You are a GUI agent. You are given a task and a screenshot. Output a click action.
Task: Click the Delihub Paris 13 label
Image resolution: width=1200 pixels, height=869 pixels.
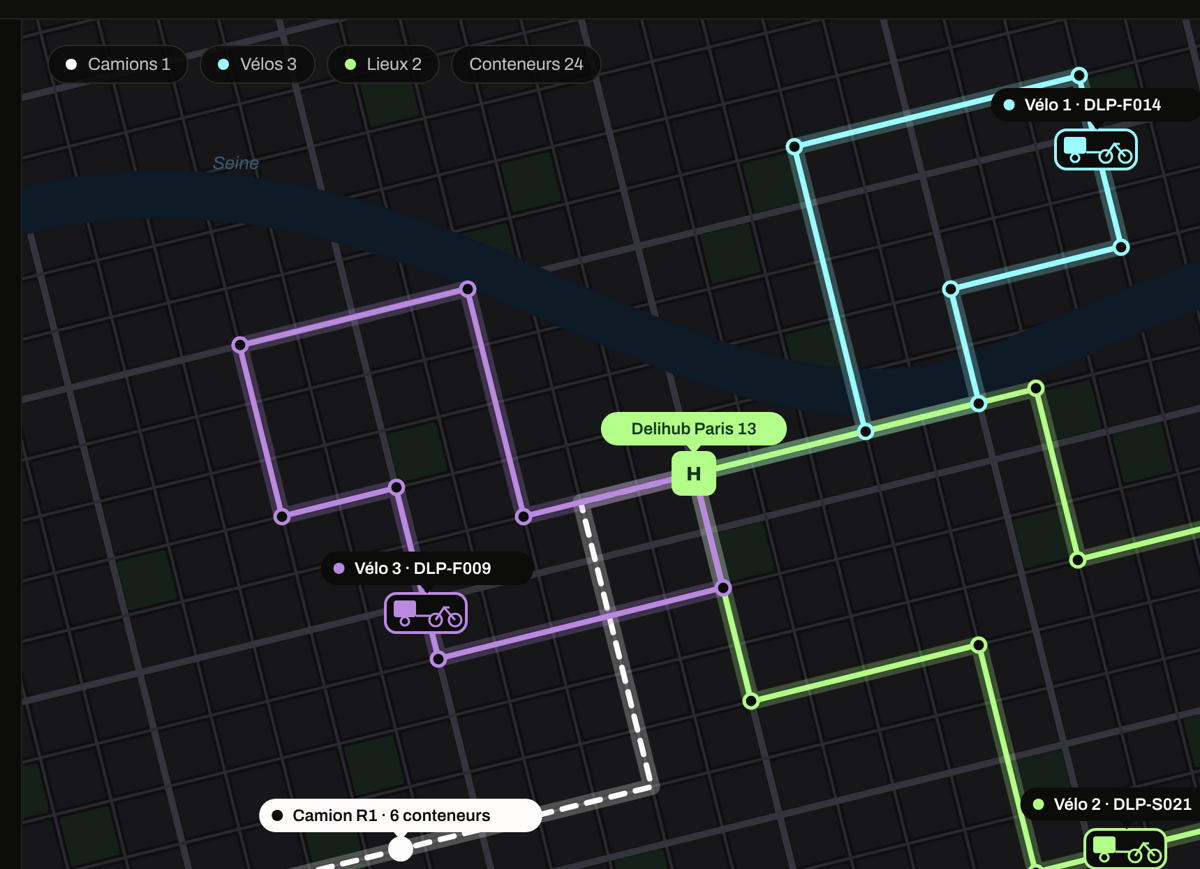tap(694, 429)
